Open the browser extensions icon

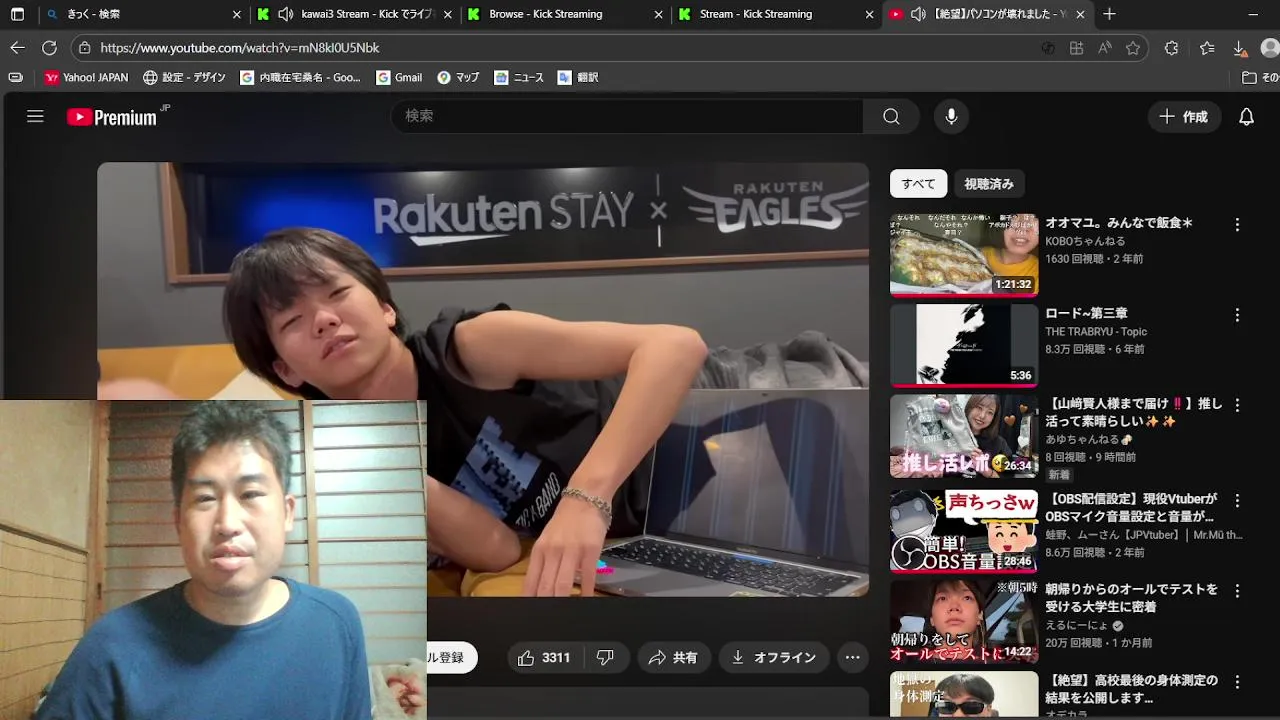click(x=1172, y=48)
